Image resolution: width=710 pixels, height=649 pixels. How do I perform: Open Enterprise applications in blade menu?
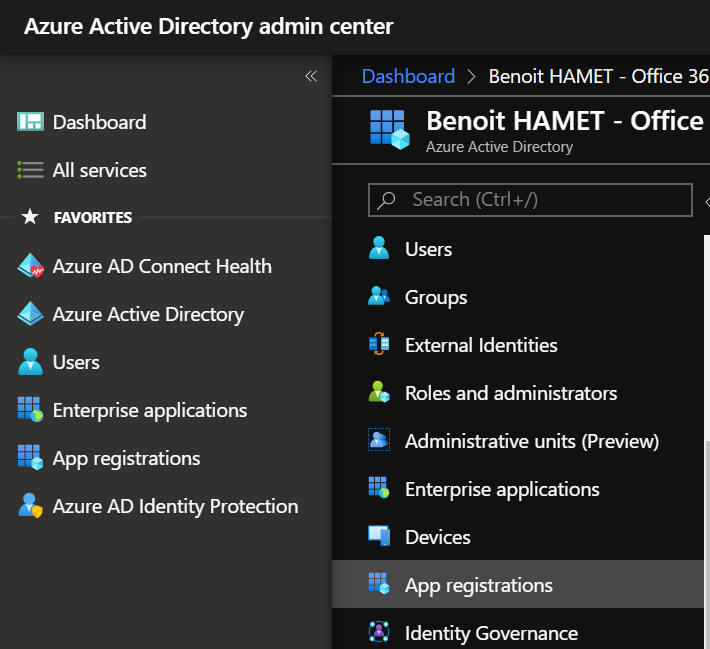502,489
